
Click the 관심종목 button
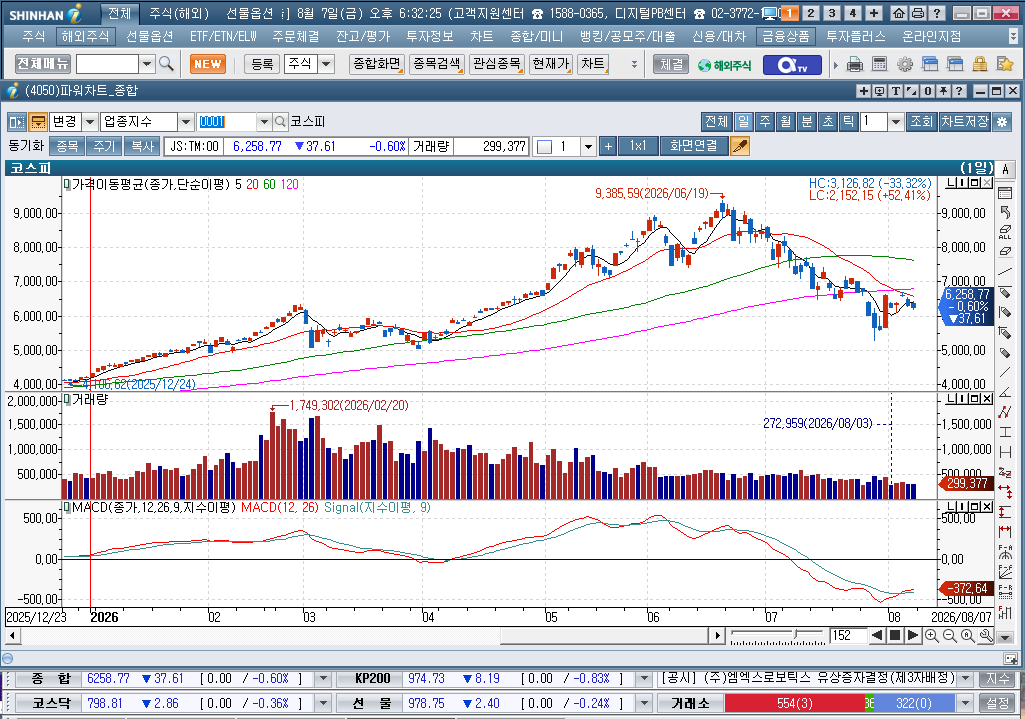point(497,64)
